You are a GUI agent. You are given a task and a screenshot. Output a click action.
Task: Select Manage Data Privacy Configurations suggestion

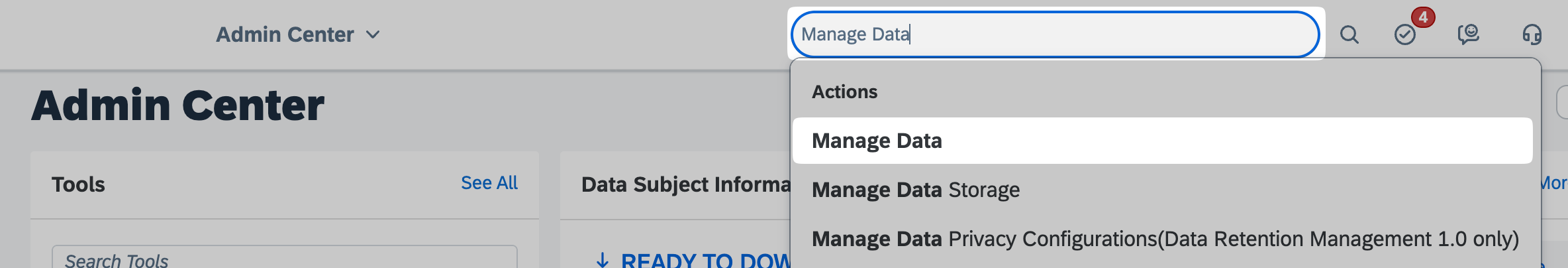point(1165,239)
